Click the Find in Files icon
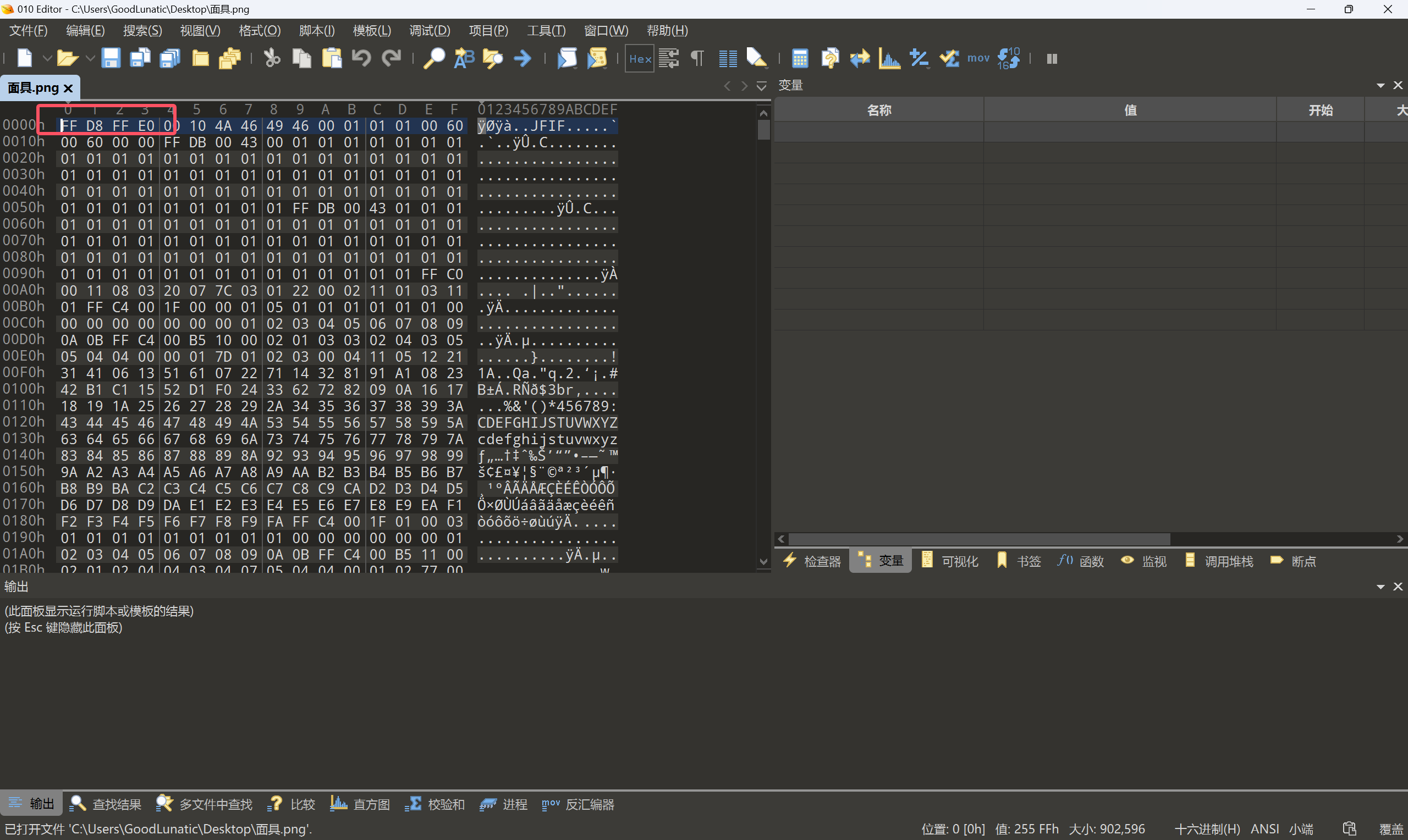This screenshot has height=840, width=1408. [x=493, y=58]
